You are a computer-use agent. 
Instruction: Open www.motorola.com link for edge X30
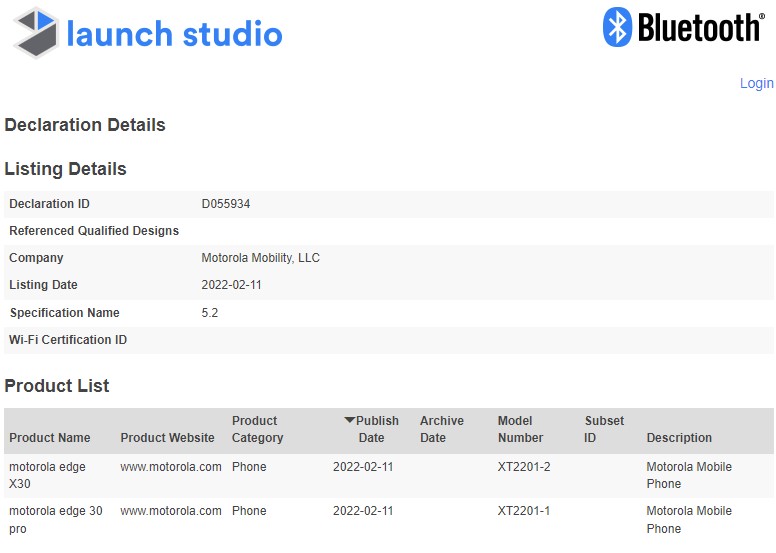tap(171, 467)
